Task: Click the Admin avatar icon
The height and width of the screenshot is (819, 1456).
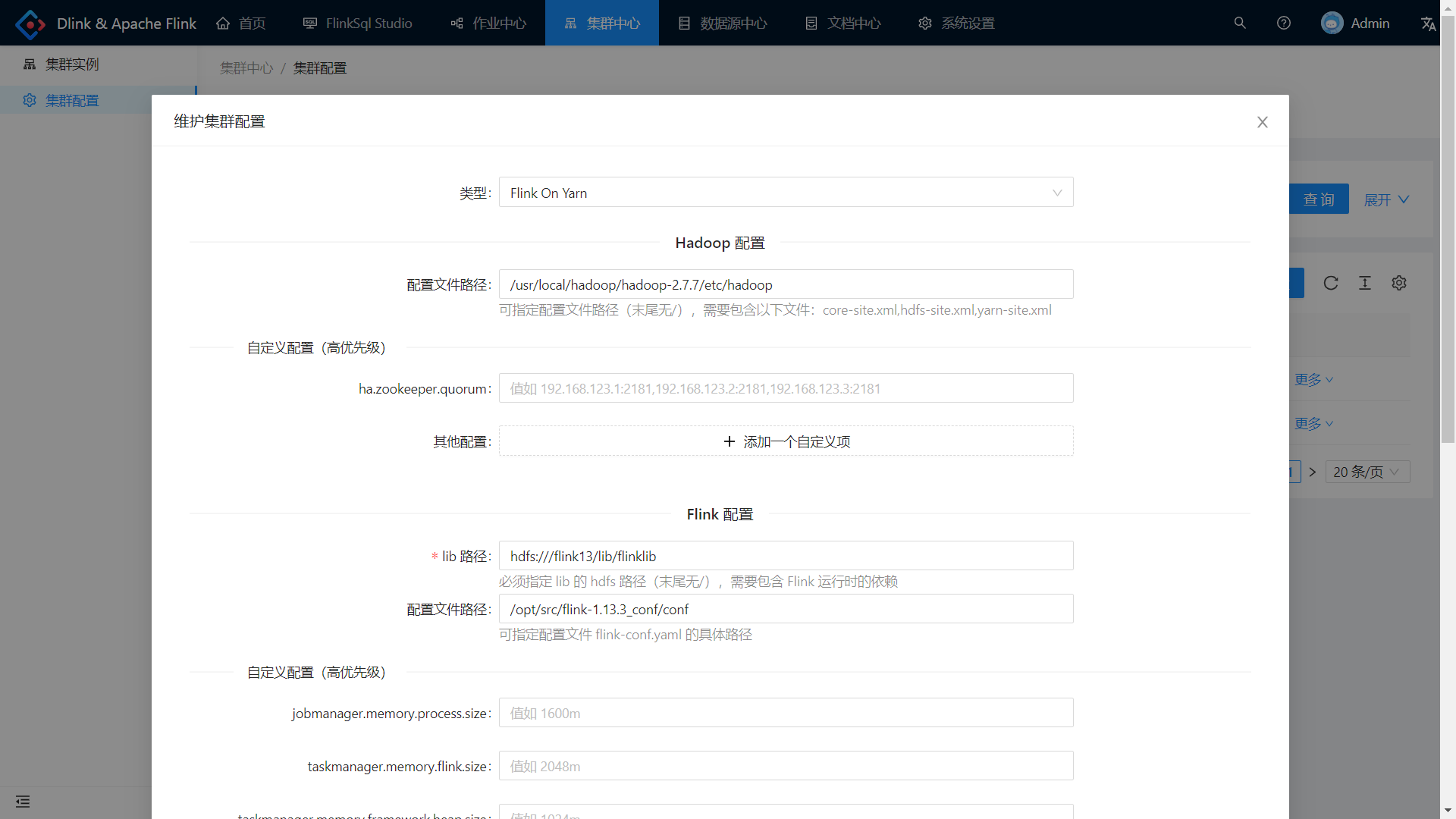Action: pyautogui.click(x=1332, y=23)
